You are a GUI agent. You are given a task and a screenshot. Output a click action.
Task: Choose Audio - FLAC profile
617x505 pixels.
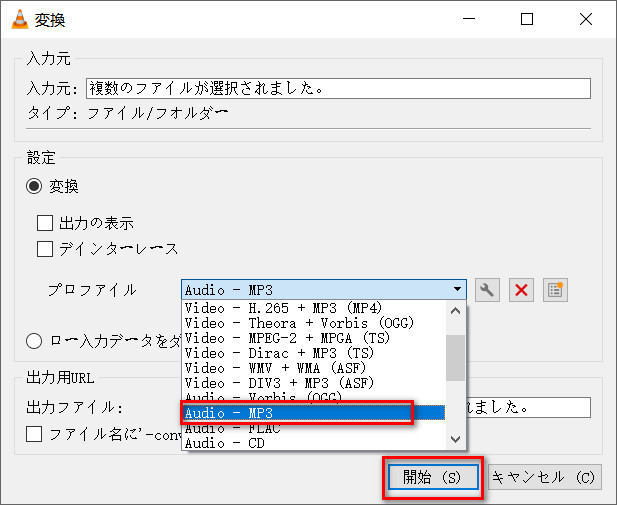(314, 428)
